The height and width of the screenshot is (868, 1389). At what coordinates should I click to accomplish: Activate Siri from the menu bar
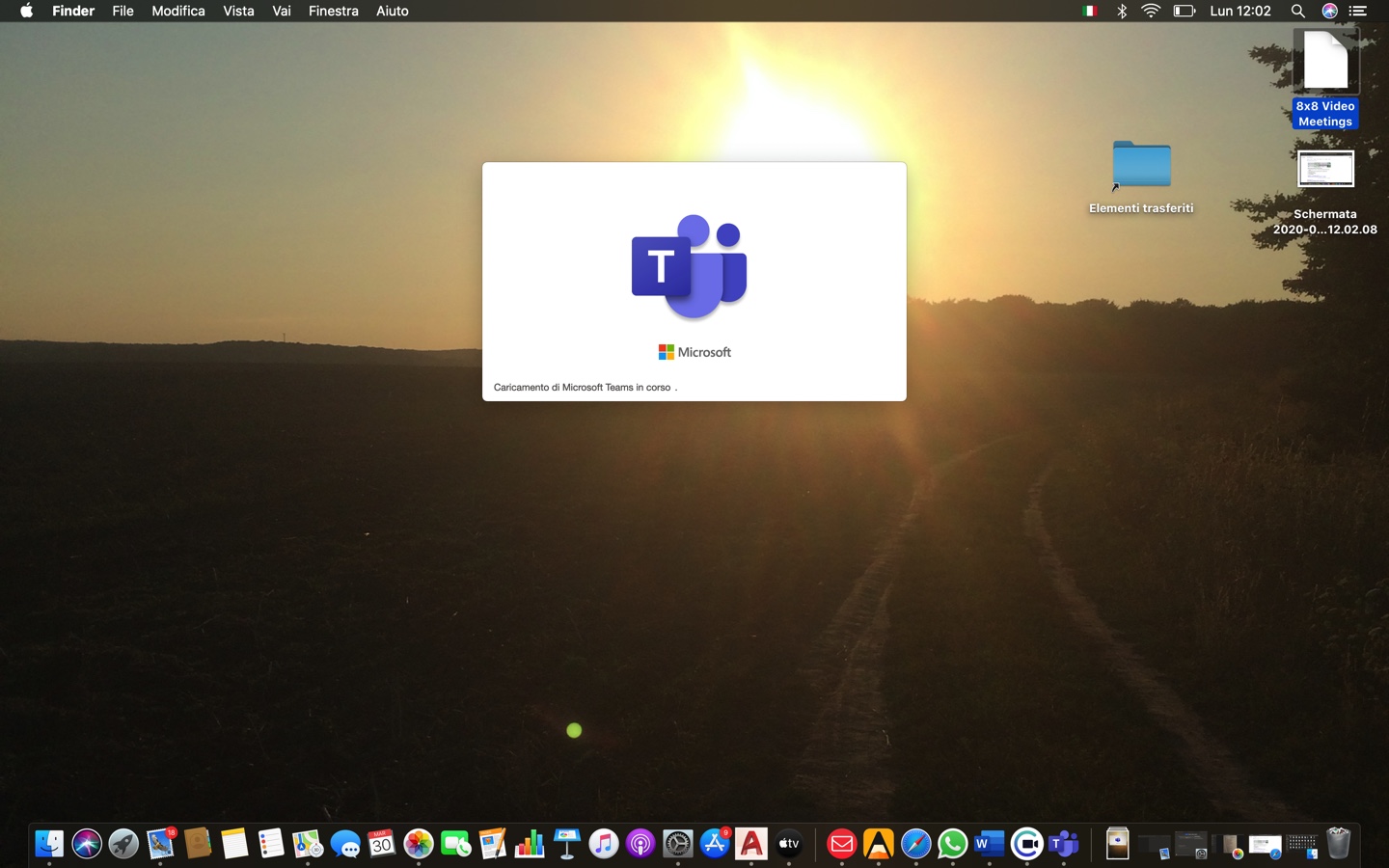[1329, 11]
